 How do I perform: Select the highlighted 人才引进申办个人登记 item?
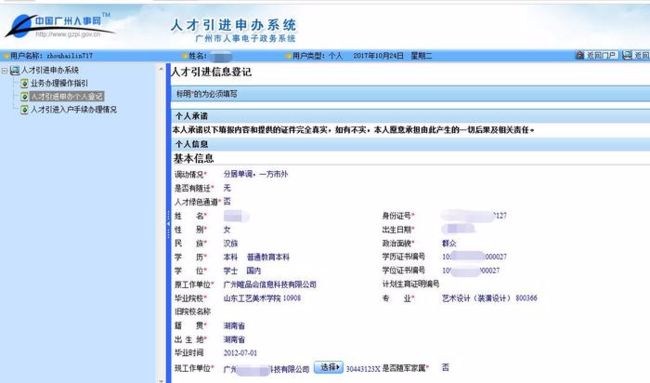pyautogui.click(x=67, y=96)
